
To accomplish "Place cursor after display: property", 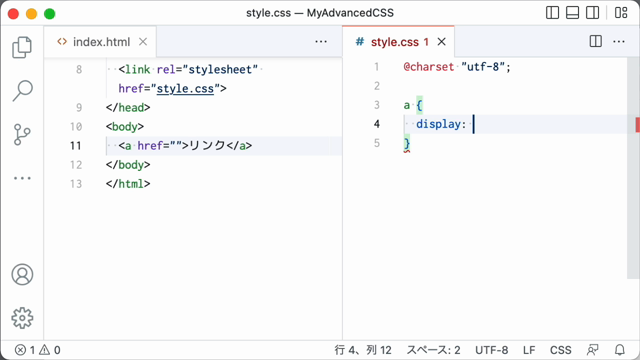I will pyautogui.click(x=473, y=124).
